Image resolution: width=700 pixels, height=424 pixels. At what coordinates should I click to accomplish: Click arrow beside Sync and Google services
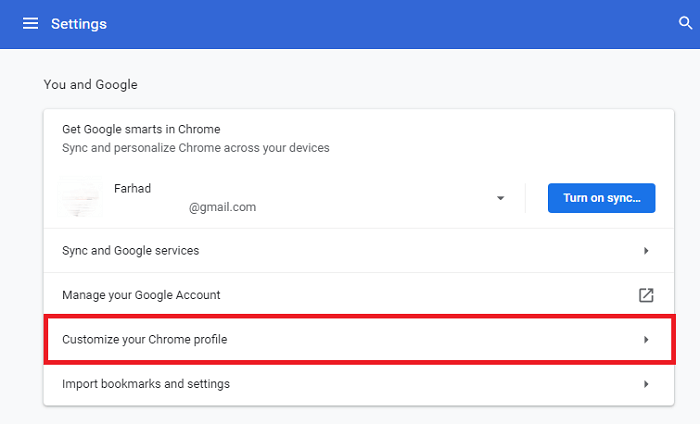(x=646, y=251)
